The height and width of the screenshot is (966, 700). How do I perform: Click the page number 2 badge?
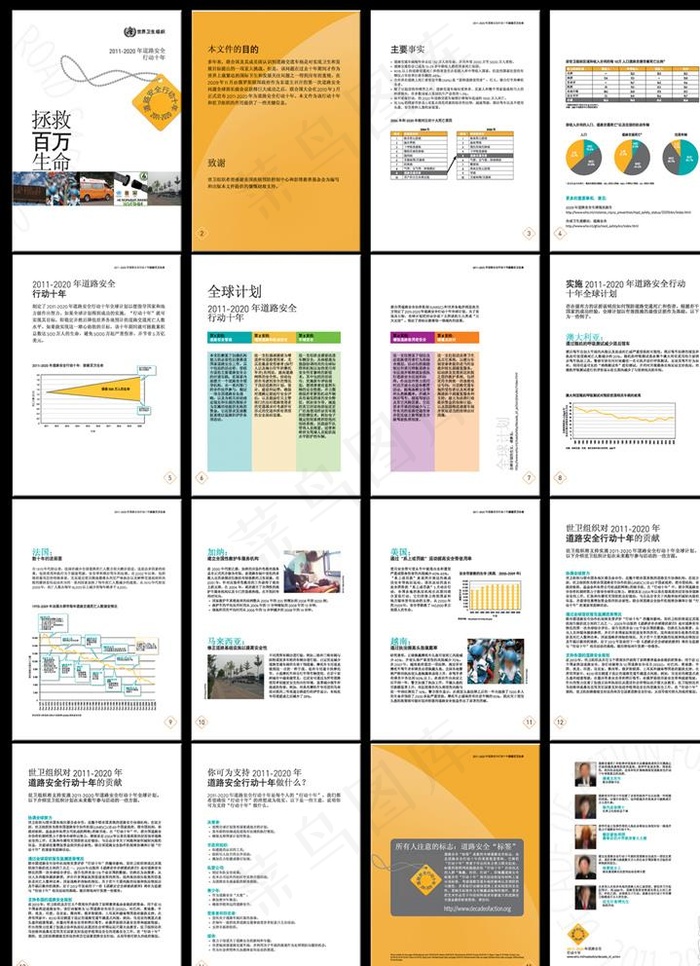[202, 233]
